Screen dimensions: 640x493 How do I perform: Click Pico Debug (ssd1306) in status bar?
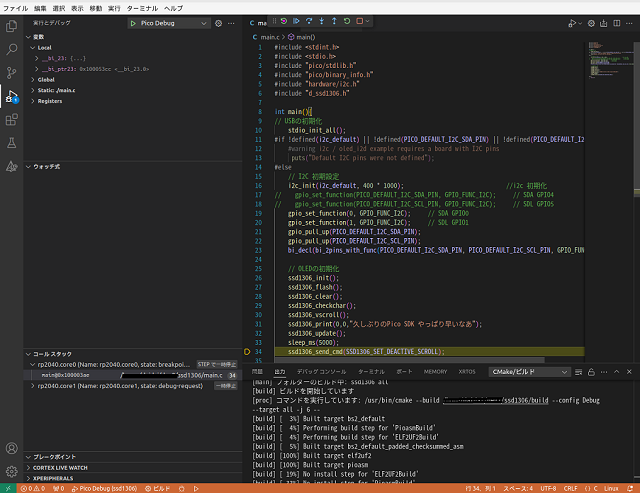[x=105, y=488]
